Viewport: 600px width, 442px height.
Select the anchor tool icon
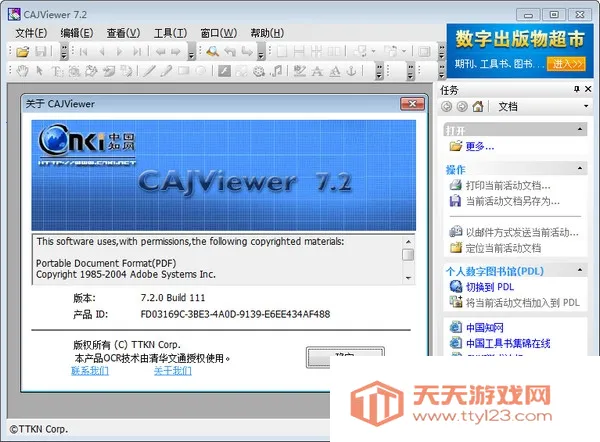(352, 71)
